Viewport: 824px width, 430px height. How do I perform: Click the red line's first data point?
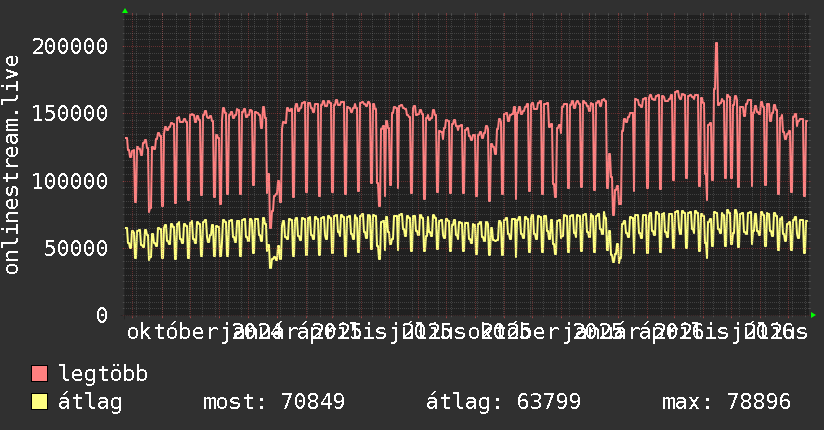coord(126,138)
